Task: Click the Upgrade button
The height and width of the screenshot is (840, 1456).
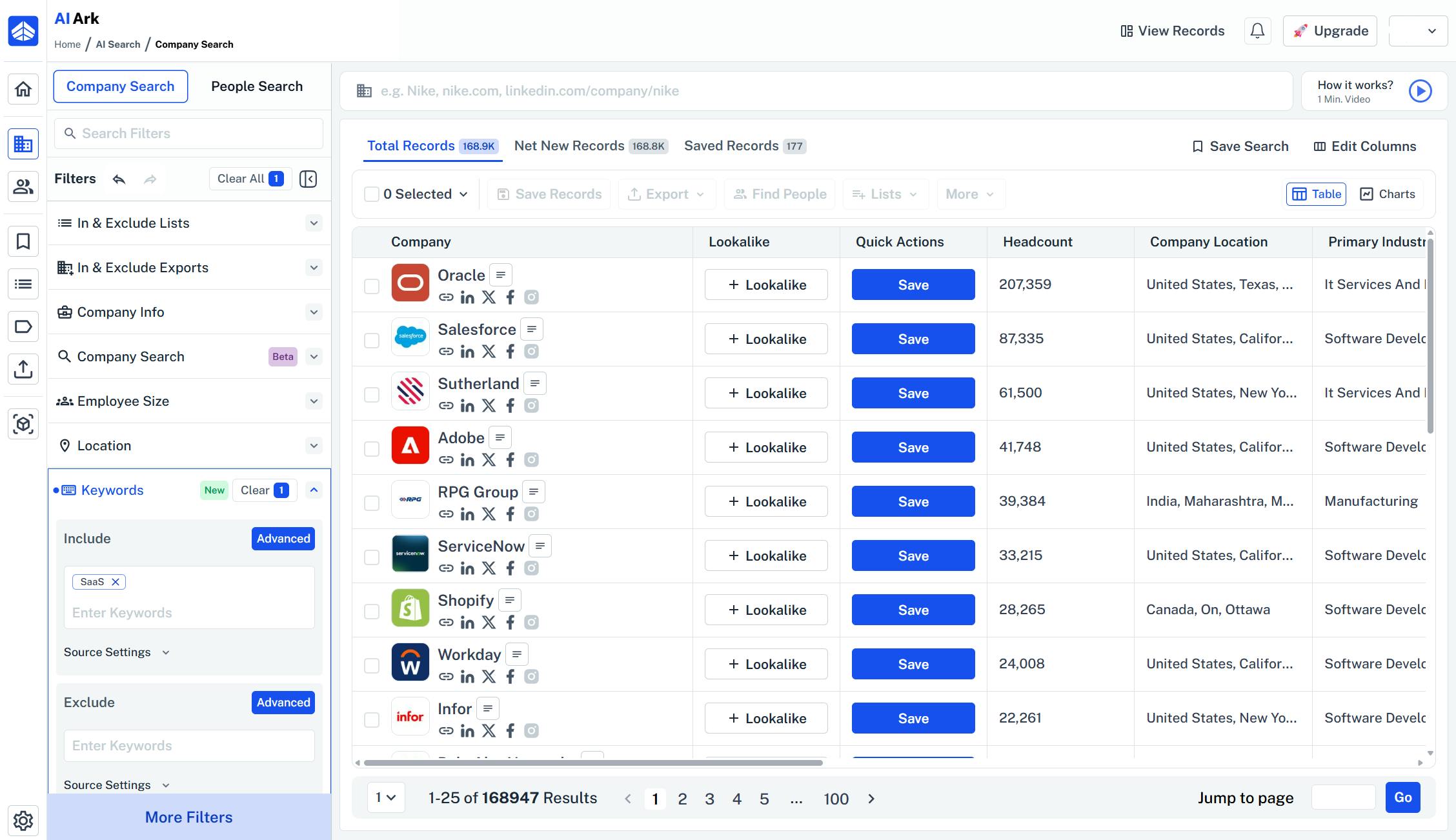Action: coord(1330,31)
